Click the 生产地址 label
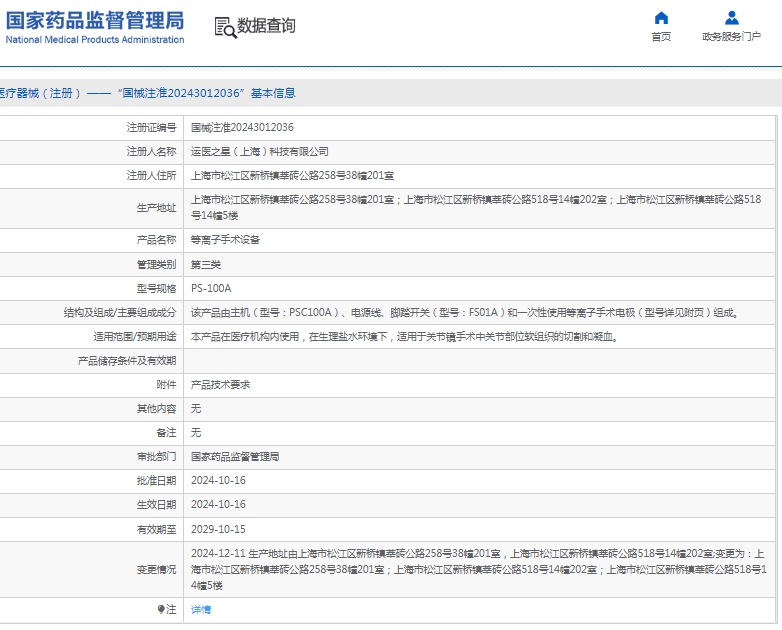The width and height of the screenshot is (782, 630). pyautogui.click(x=157, y=208)
